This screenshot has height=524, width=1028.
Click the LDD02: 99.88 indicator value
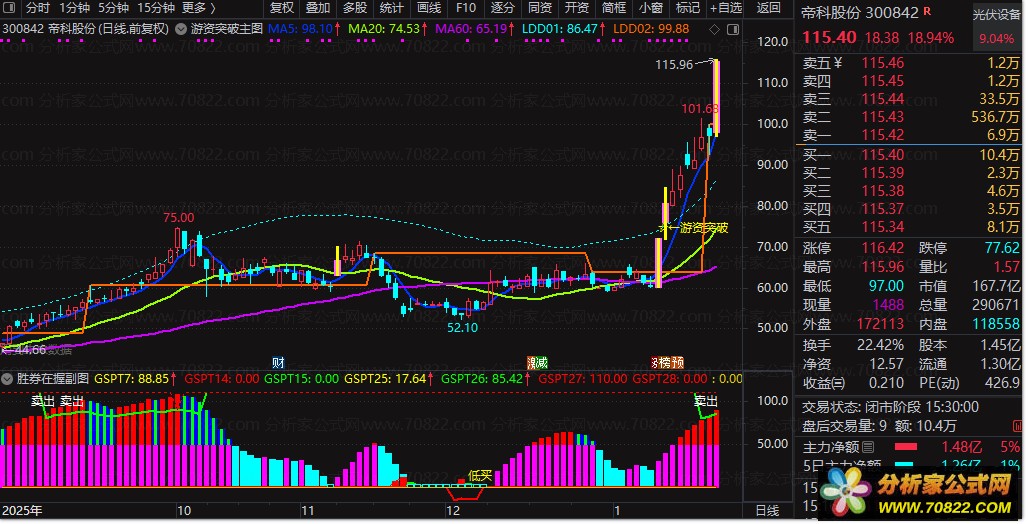[651, 29]
